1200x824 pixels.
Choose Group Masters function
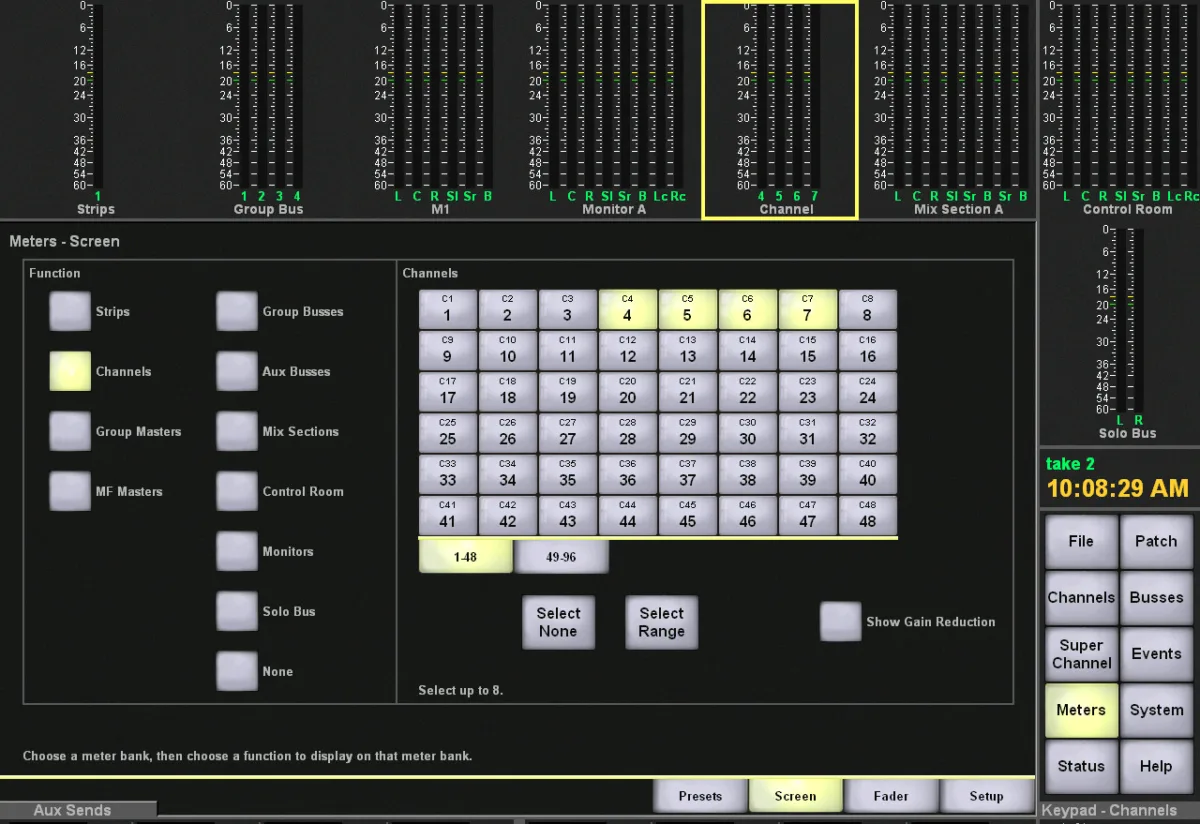coord(70,431)
